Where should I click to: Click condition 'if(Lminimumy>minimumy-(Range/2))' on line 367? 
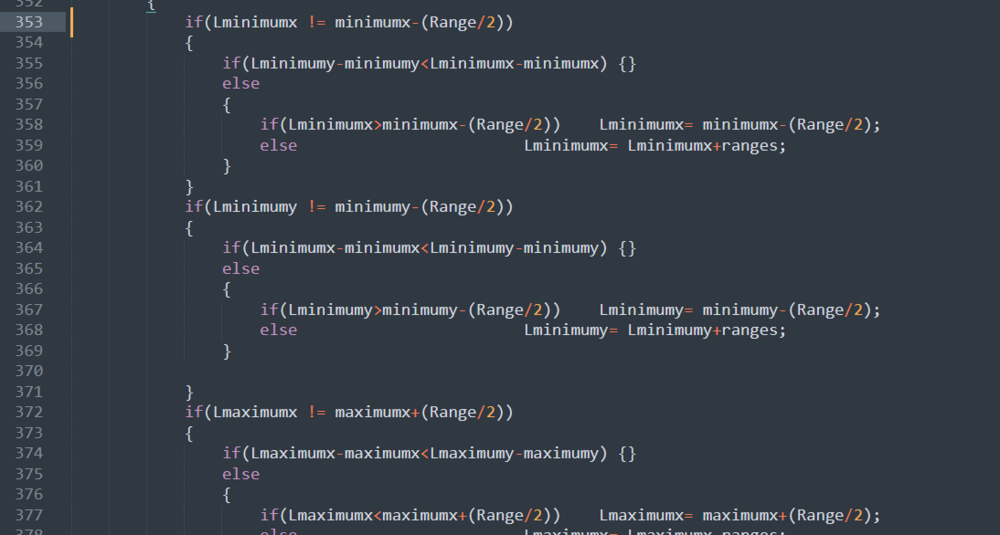(x=410, y=309)
